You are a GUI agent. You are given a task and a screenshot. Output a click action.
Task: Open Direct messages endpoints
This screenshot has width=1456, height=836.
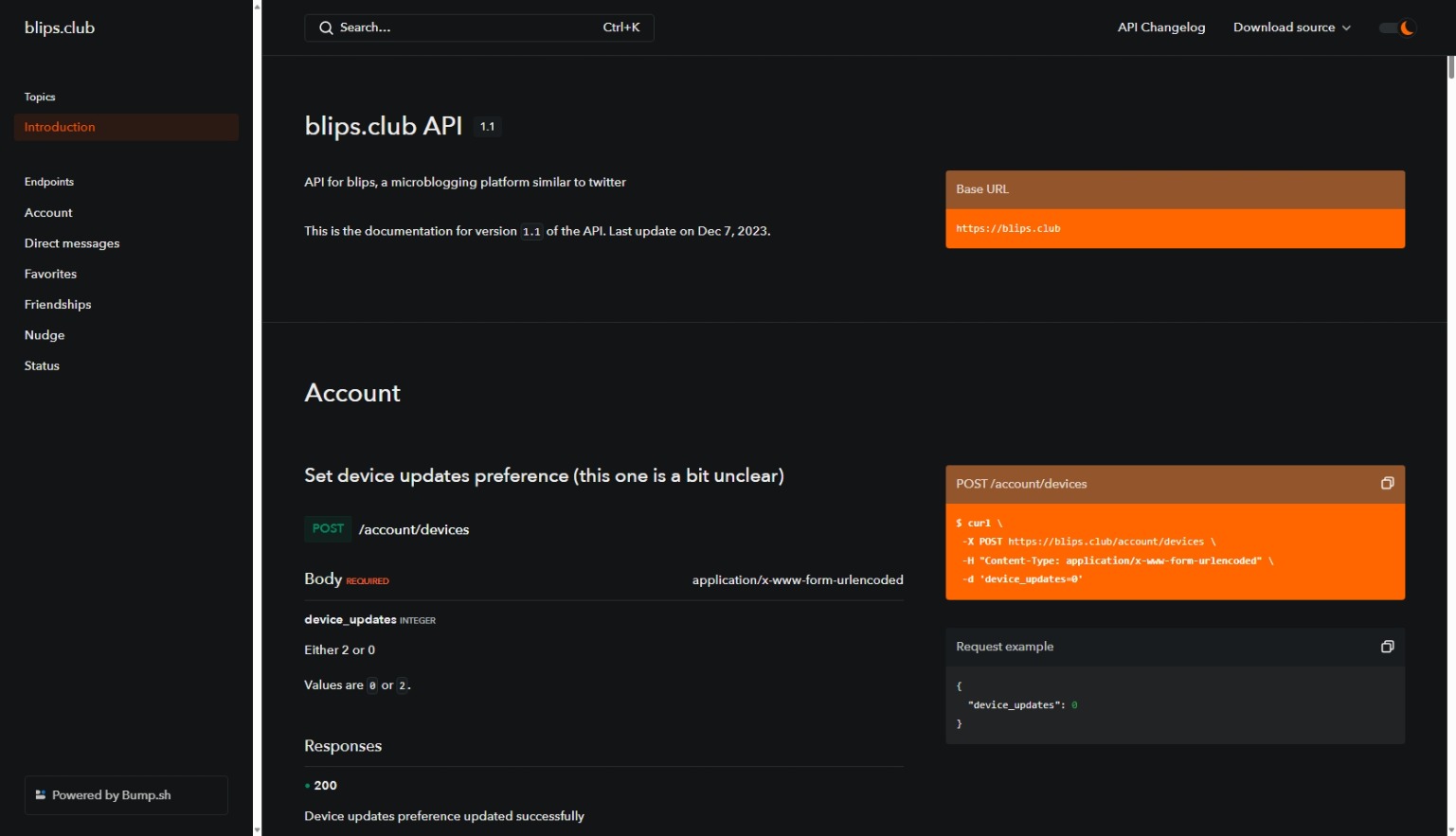click(72, 243)
